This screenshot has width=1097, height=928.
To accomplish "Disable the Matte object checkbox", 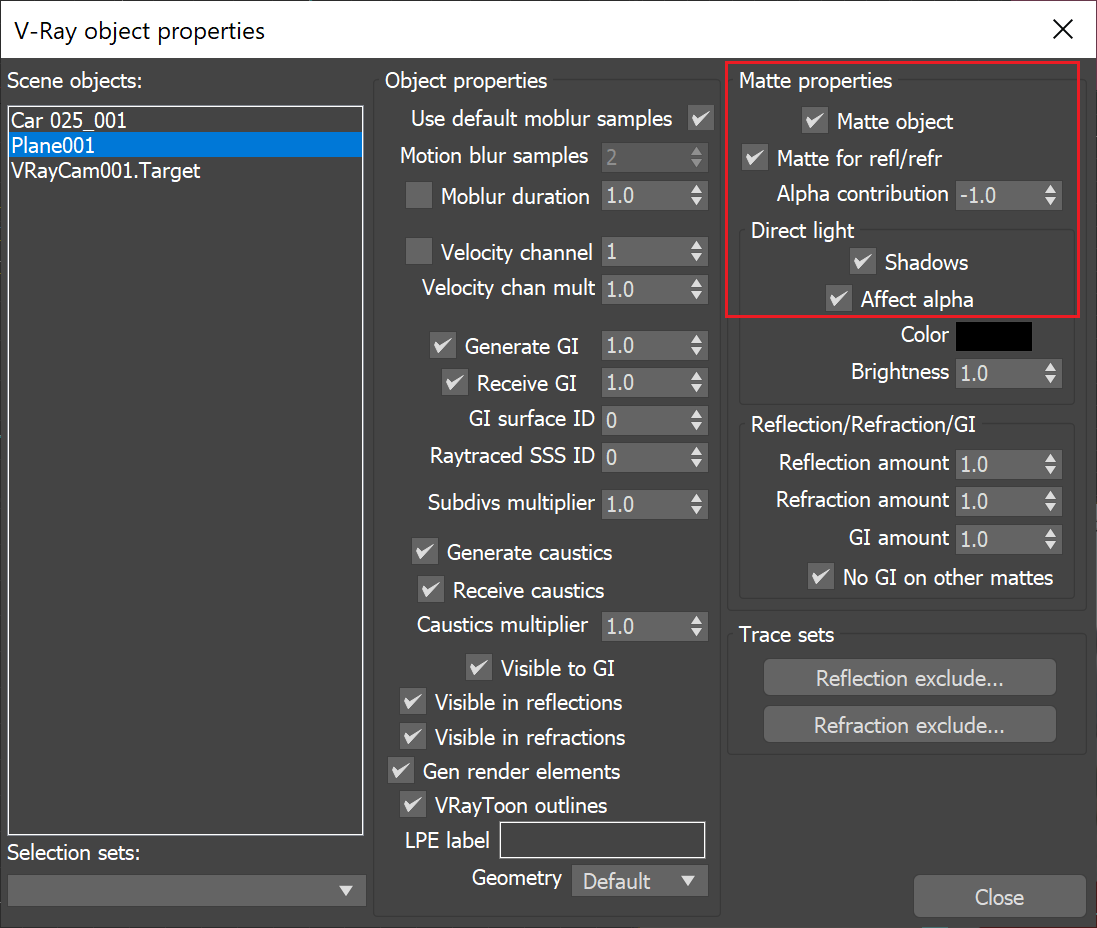I will (815, 121).
